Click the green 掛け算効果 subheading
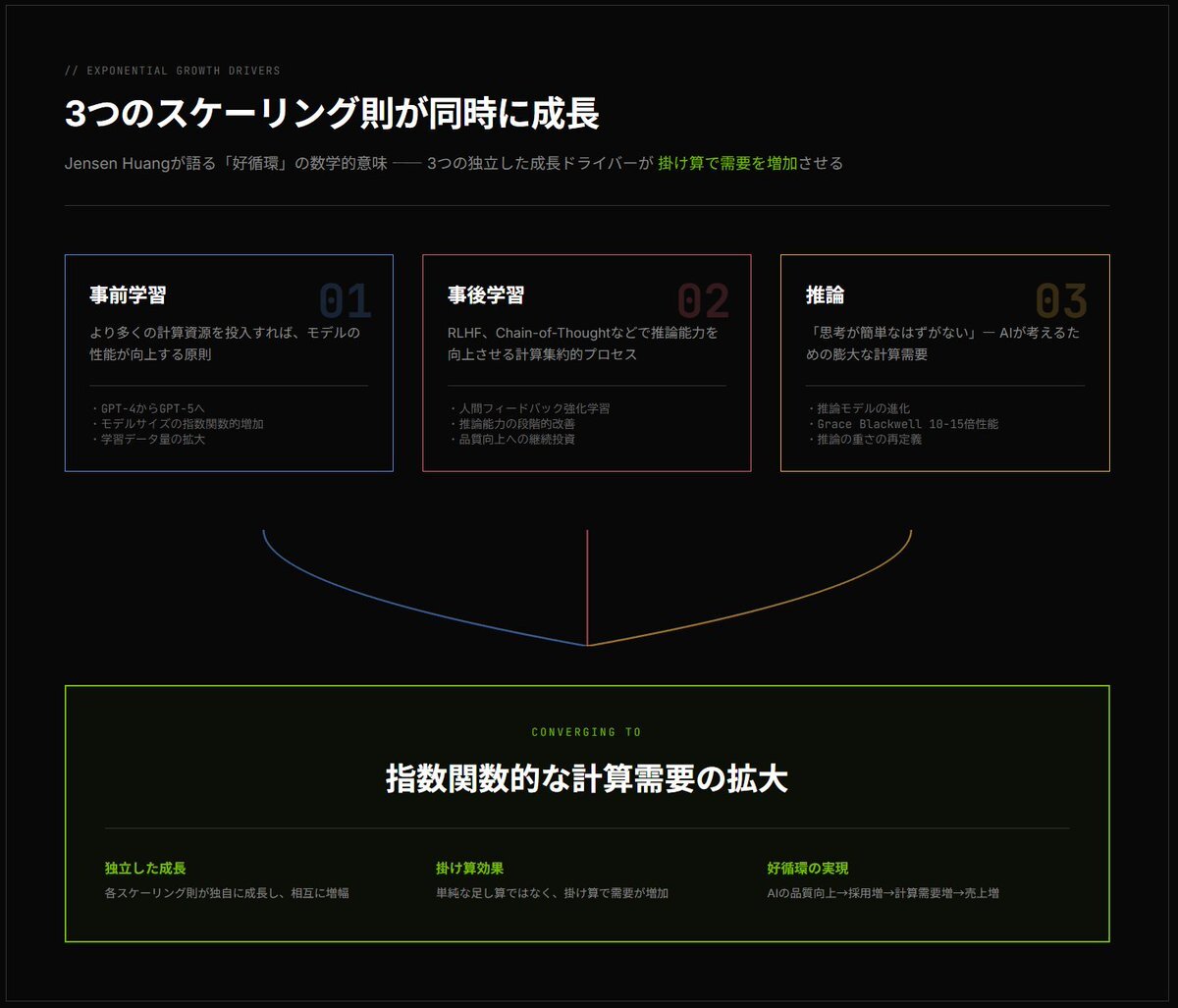The width and height of the screenshot is (1178, 1008). [x=469, y=869]
